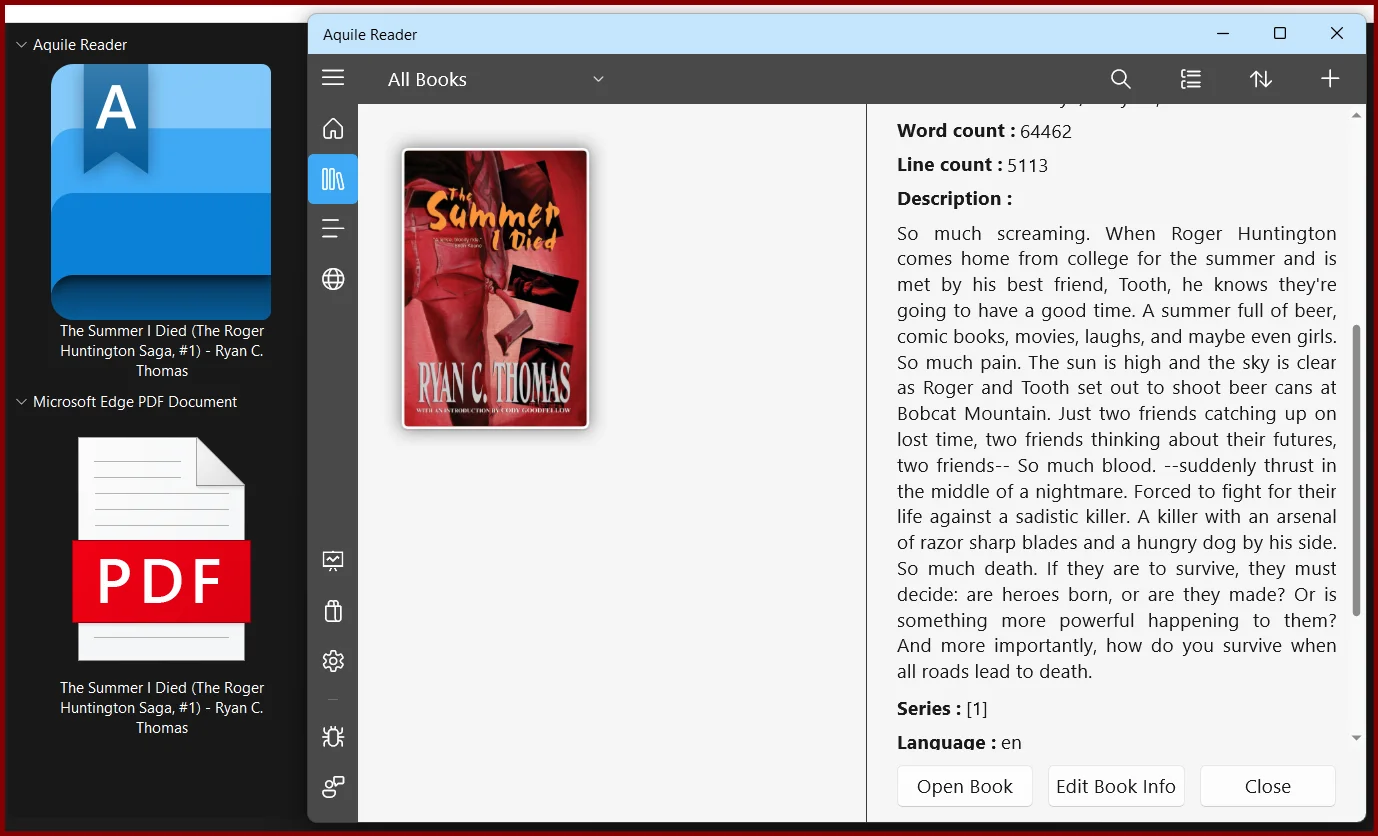The image size is (1378, 836).
Task: Click the Word count value 64462
Action: [x=1046, y=131]
